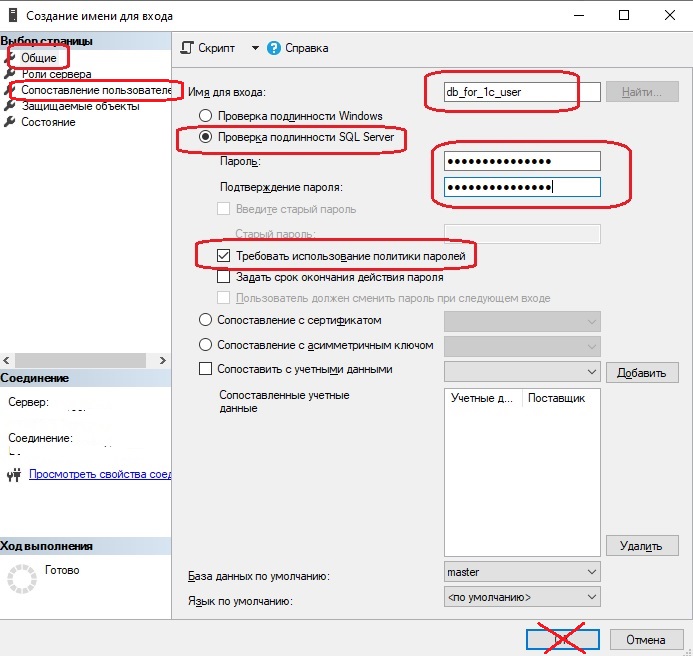The image size is (693, 656).
Task: Open Сопоставление пользователей page
Action: pos(96,90)
